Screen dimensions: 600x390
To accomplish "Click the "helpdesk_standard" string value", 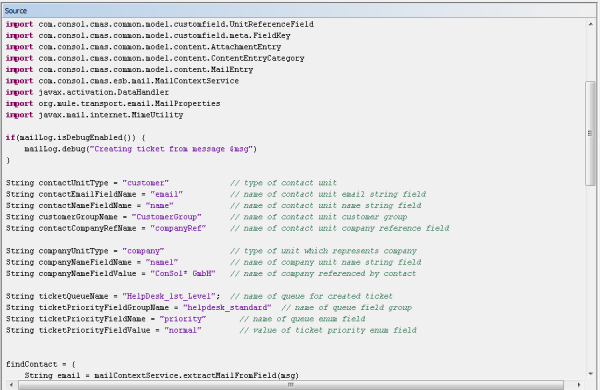I will coord(227,308).
